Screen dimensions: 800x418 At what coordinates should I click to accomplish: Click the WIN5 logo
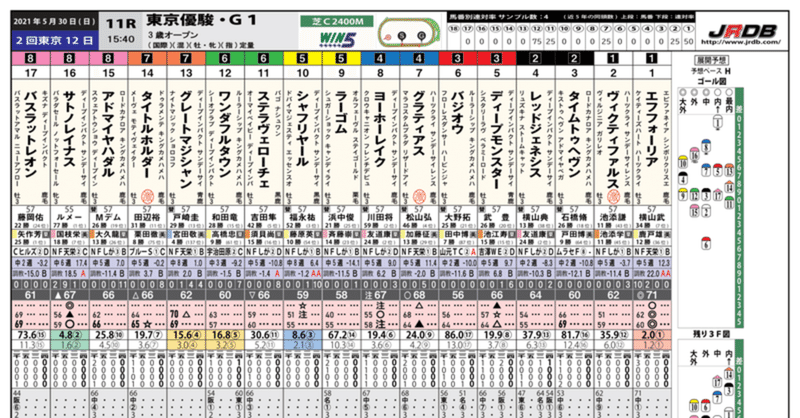click(x=337, y=39)
